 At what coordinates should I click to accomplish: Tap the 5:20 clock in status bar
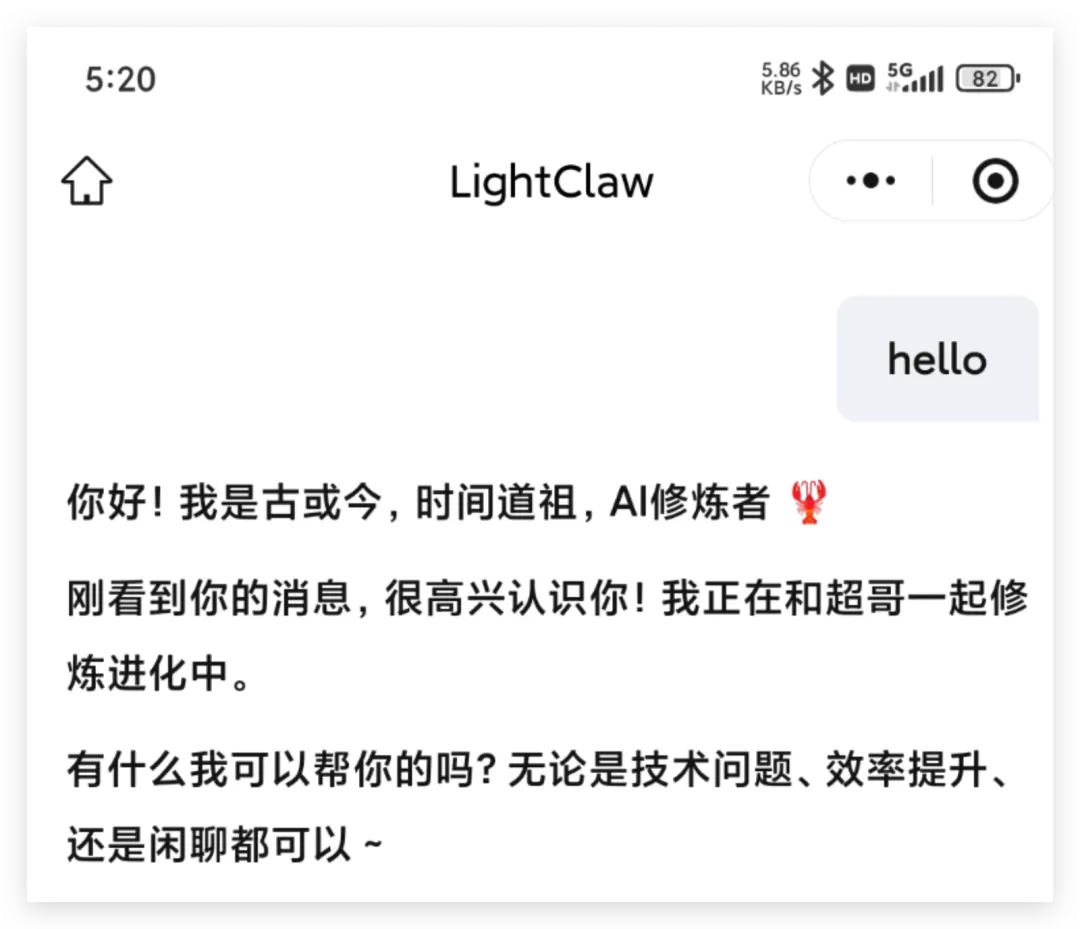[x=121, y=79]
